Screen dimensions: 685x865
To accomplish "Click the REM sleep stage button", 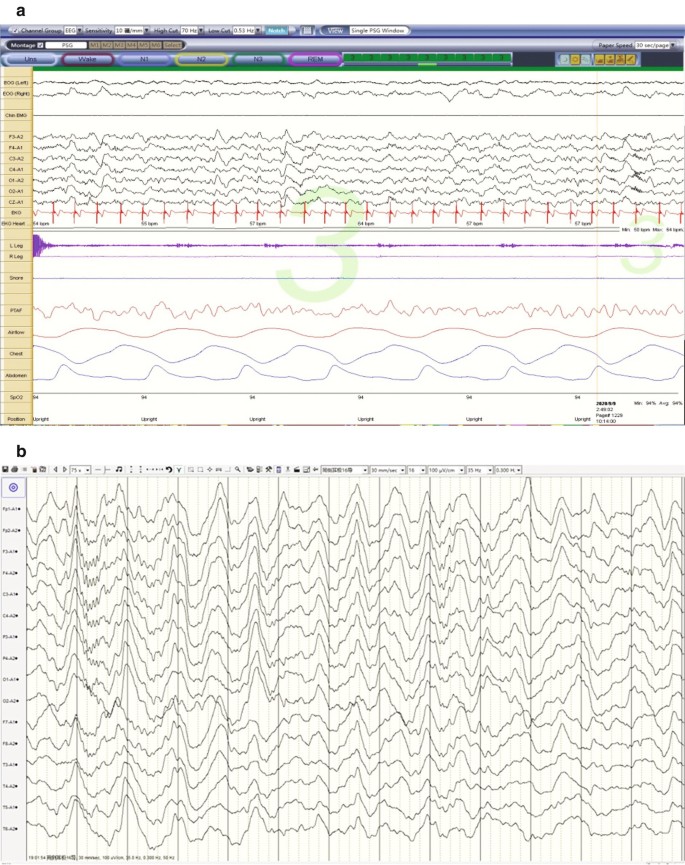I will (x=314, y=60).
